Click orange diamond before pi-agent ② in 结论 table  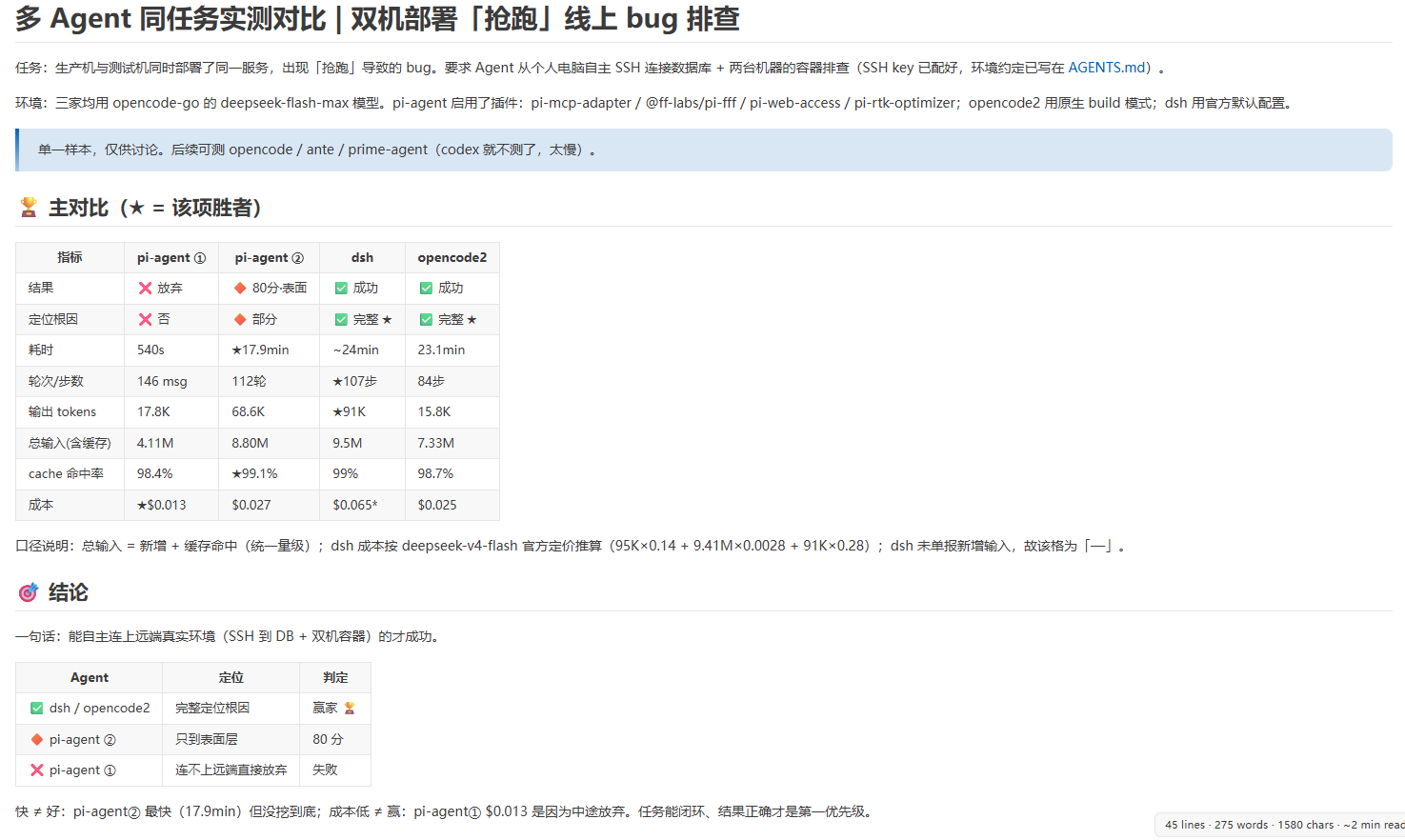tap(37, 739)
